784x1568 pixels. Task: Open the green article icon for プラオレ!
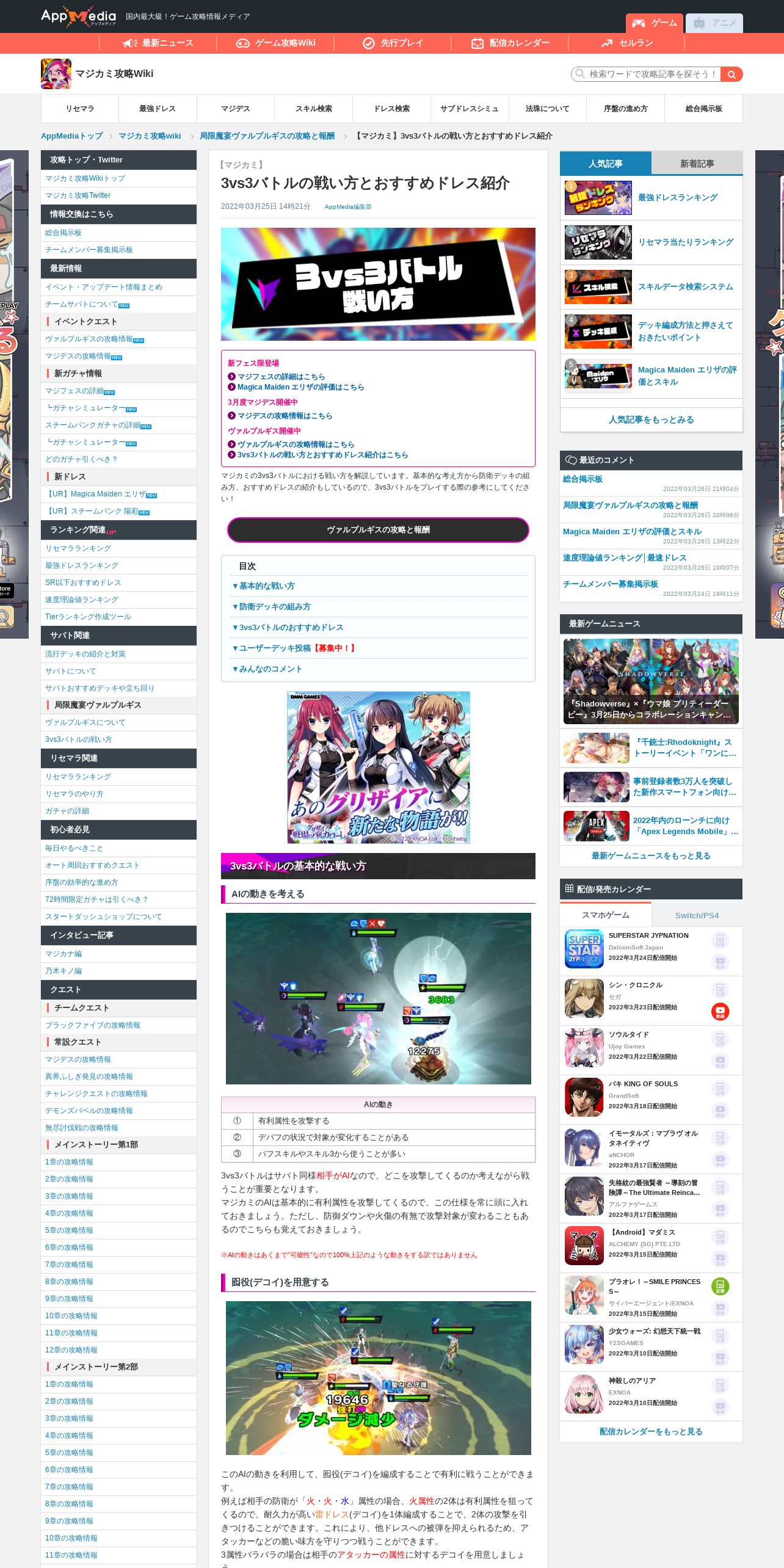tap(720, 1286)
